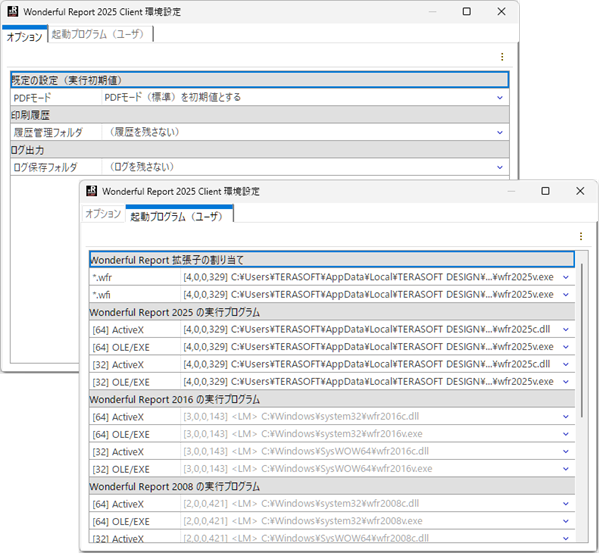Viewport: 600px width, 556px height.
Task: Expand the ログ保存フォルダ dropdown arrow
Action: tap(500, 167)
